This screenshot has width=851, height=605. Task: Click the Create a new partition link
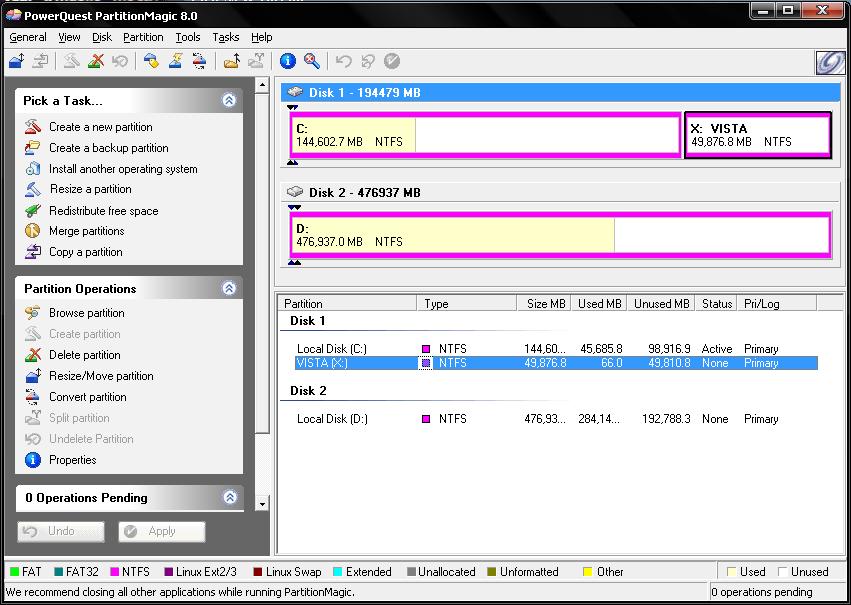click(100, 127)
